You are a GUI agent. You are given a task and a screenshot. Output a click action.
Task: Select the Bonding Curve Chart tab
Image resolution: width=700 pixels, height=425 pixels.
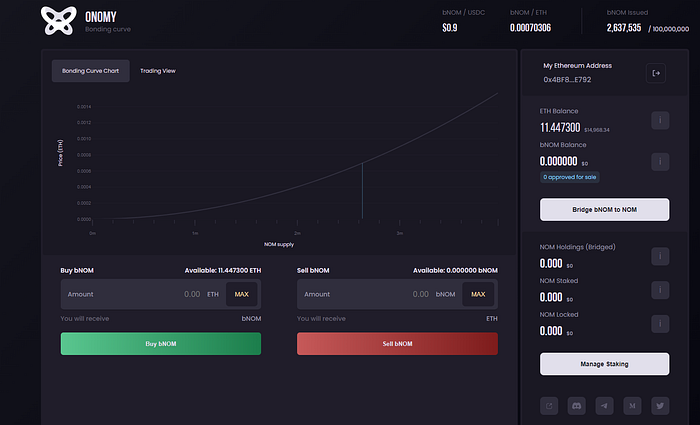[91, 71]
